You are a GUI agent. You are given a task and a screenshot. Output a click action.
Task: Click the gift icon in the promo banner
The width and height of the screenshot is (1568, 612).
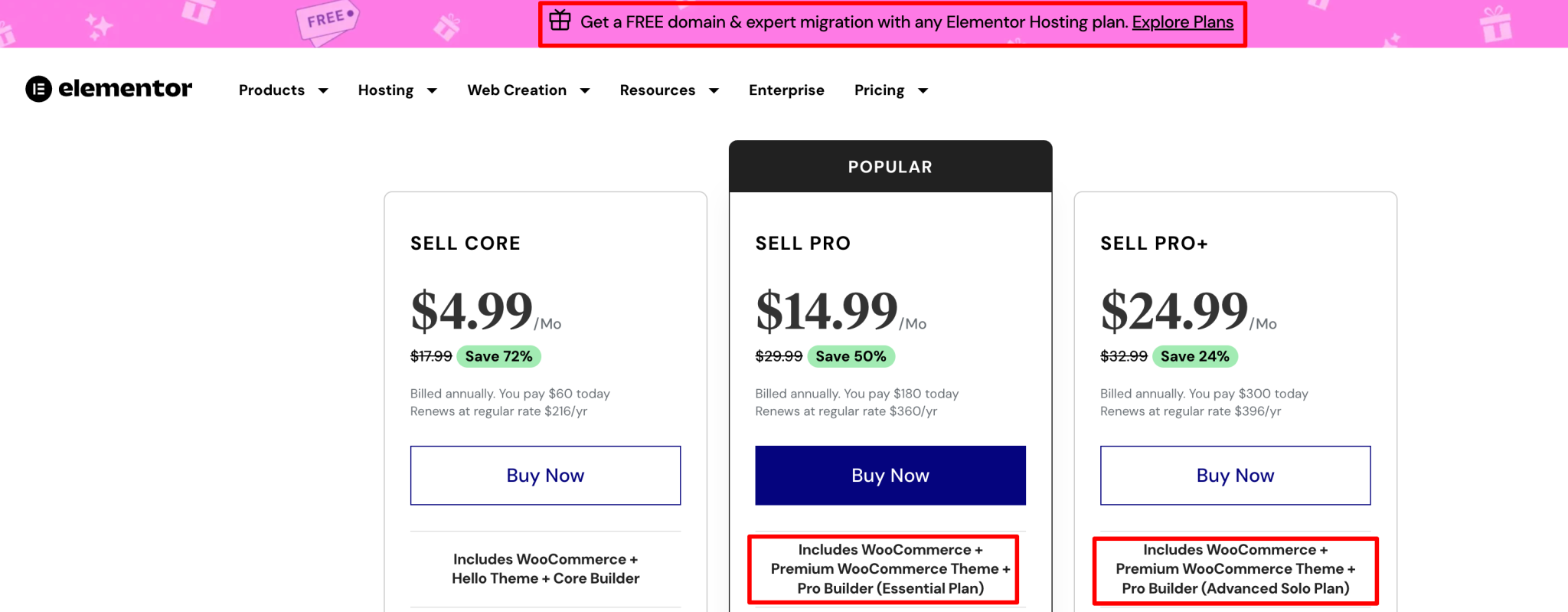[x=560, y=21]
